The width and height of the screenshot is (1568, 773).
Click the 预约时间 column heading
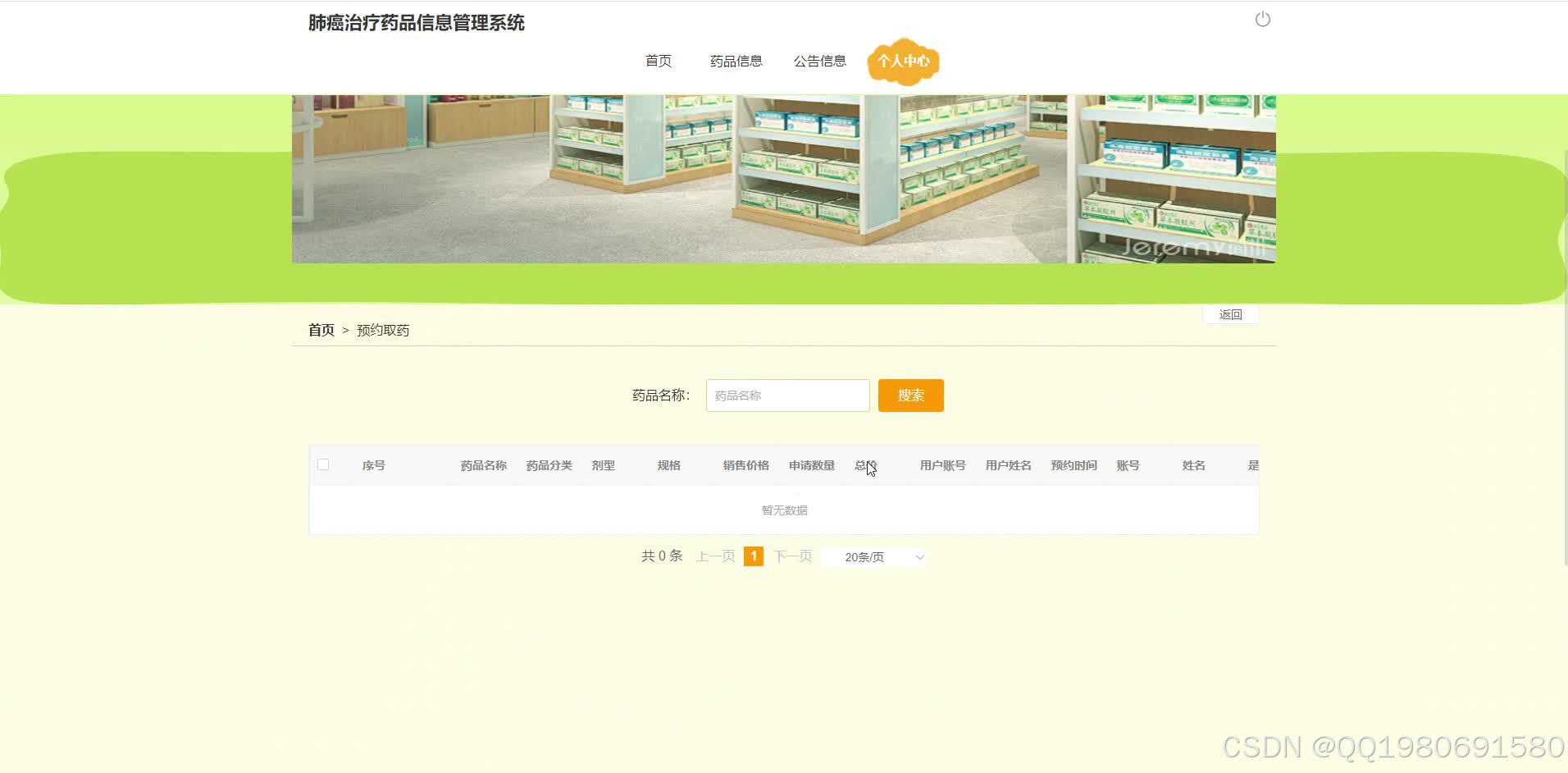[x=1073, y=464]
